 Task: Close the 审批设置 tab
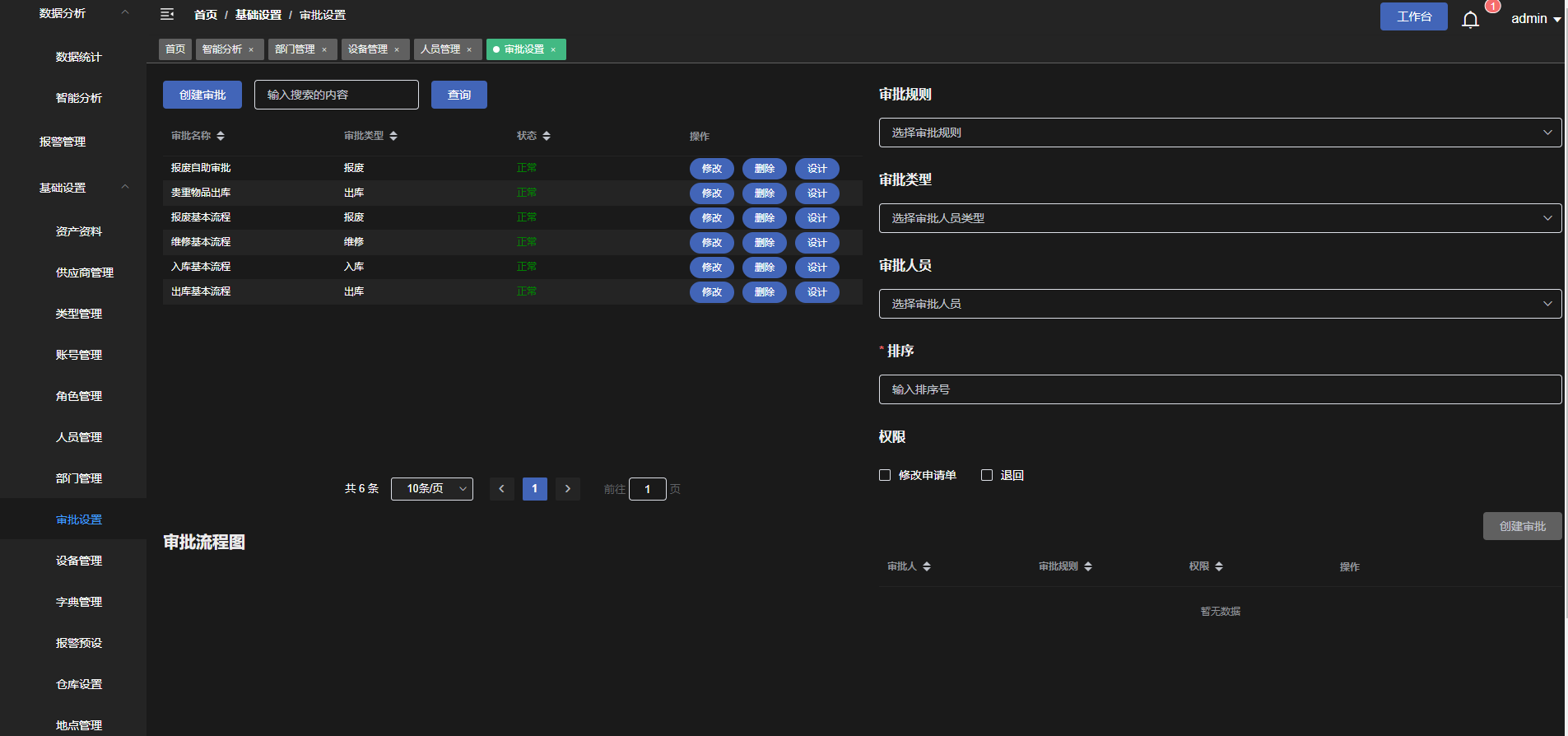(x=553, y=49)
